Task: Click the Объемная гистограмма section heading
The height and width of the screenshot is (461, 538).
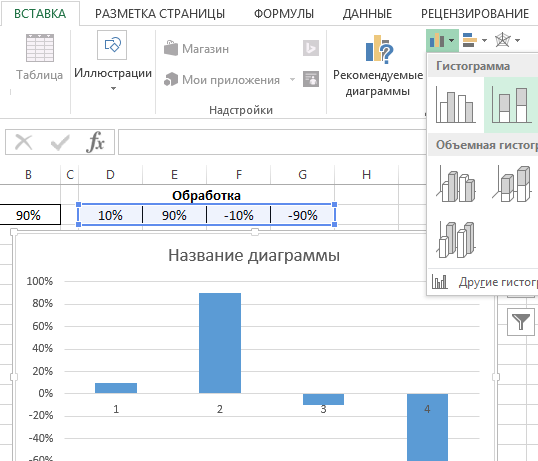Action: point(487,145)
